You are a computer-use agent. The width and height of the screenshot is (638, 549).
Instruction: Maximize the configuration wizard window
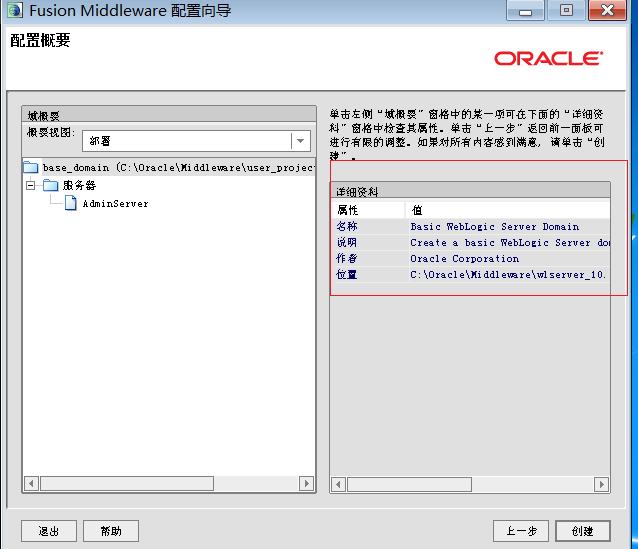click(x=566, y=11)
